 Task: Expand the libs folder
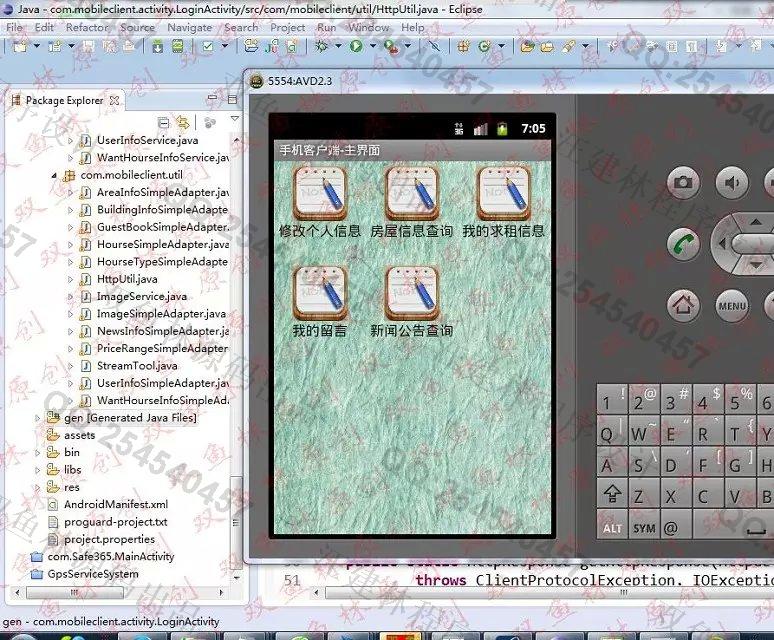click(38, 470)
